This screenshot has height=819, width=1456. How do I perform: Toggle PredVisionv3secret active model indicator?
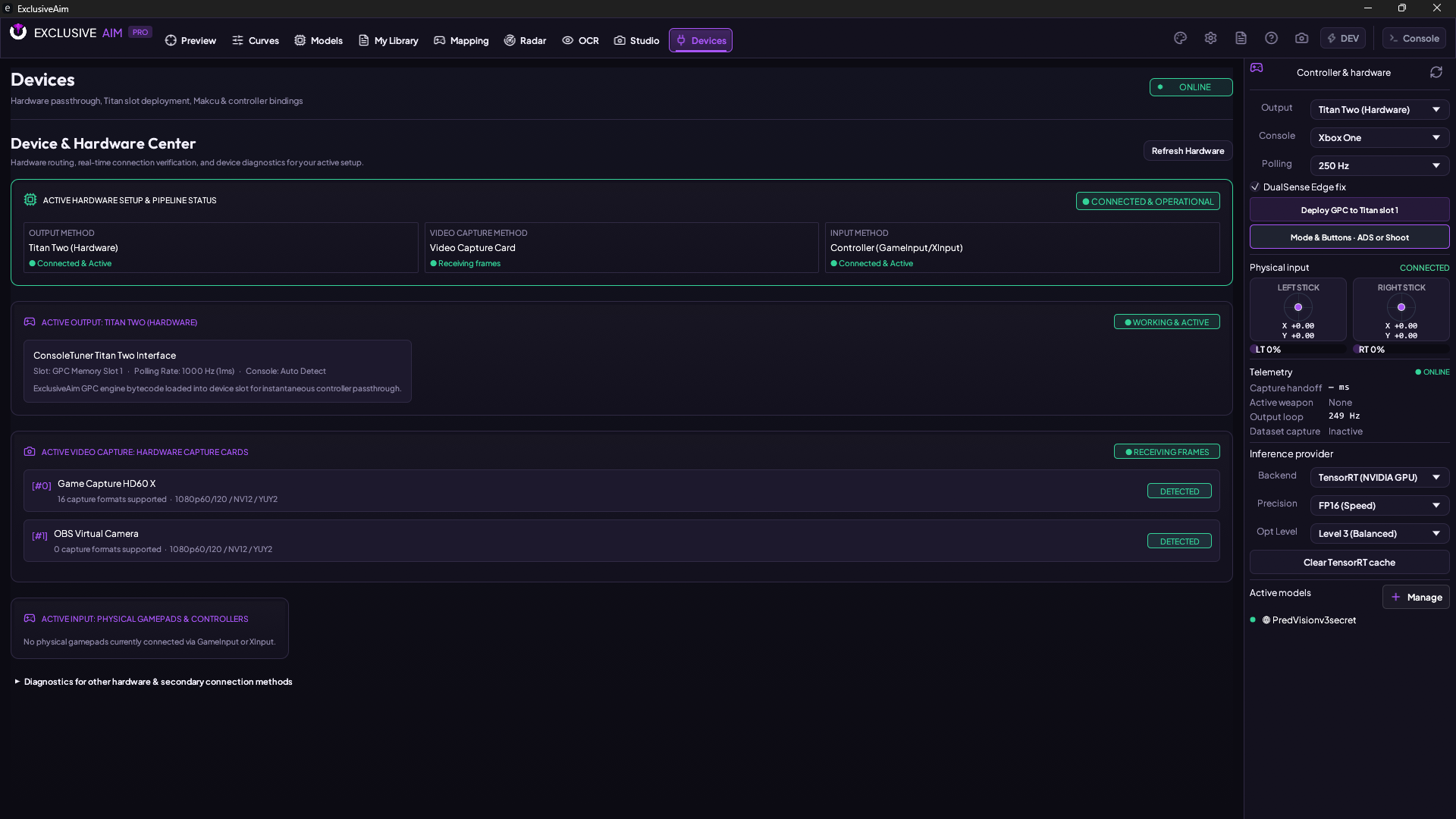pyautogui.click(x=1253, y=620)
